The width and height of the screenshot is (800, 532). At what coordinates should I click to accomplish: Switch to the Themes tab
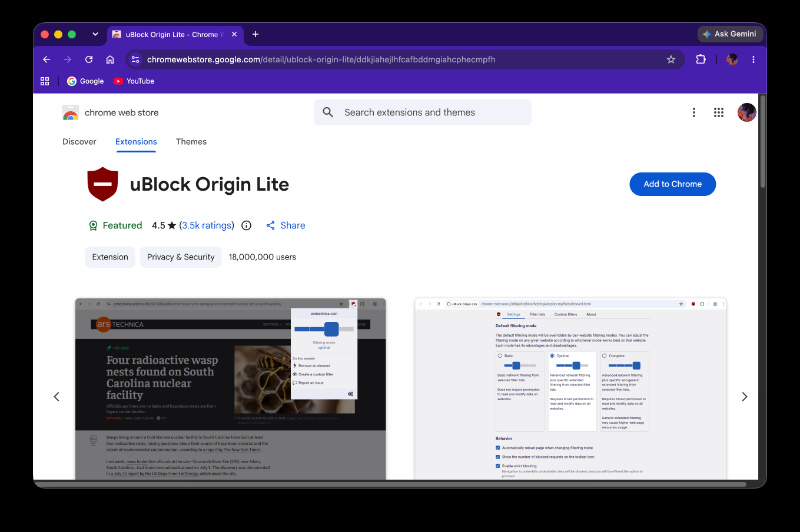click(191, 142)
